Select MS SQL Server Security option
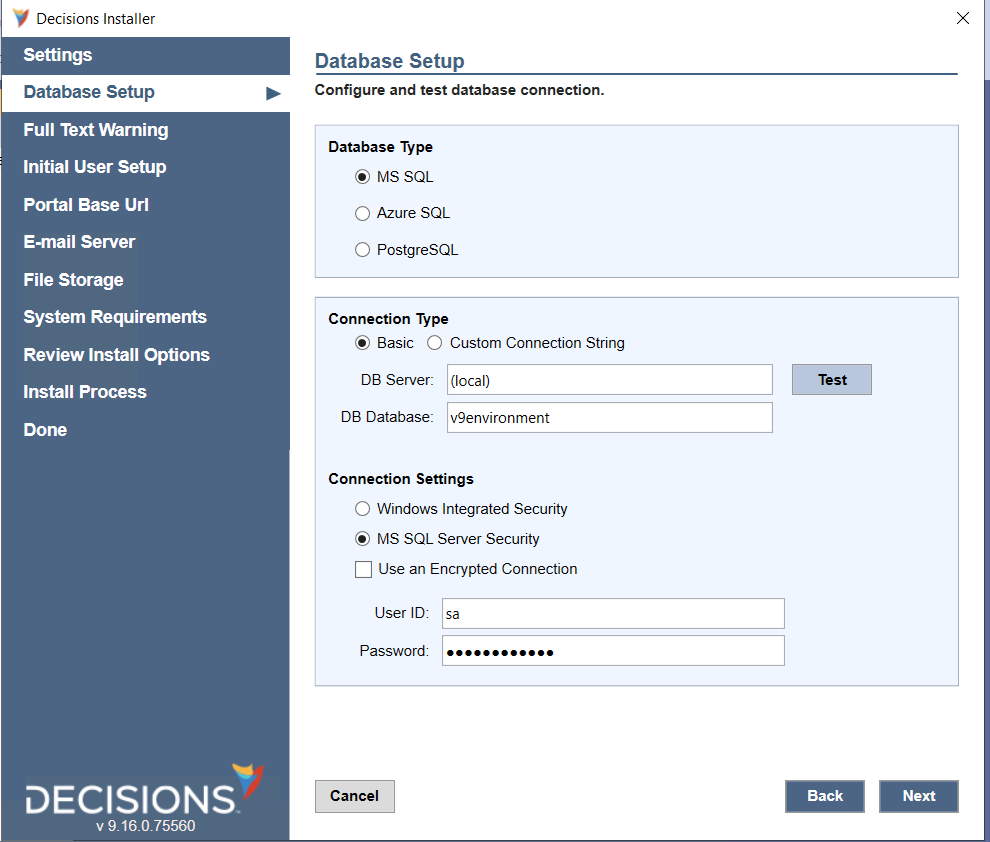The height and width of the screenshot is (842, 990). (363, 539)
